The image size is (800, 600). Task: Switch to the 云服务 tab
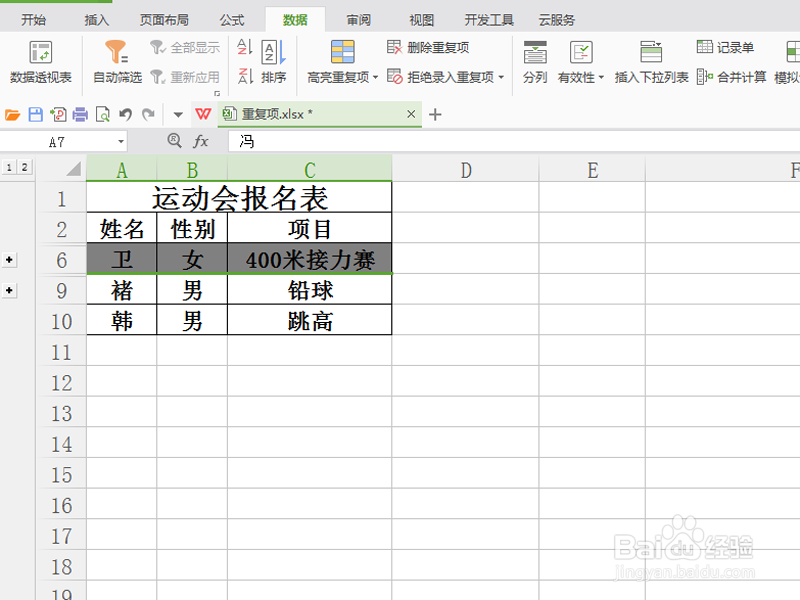pyautogui.click(x=557, y=20)
